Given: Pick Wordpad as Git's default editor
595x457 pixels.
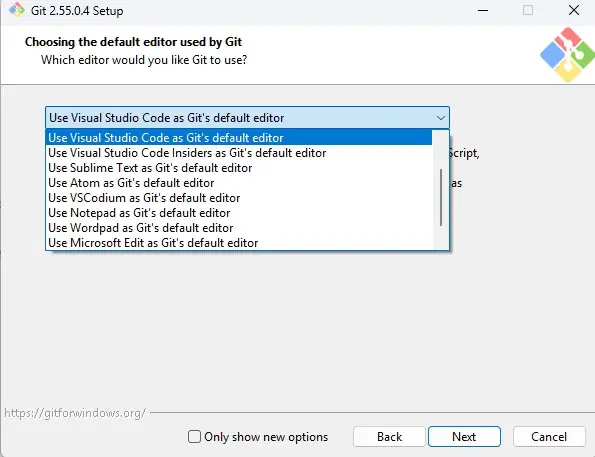Looking at the screenshot, I should (239, 228).
